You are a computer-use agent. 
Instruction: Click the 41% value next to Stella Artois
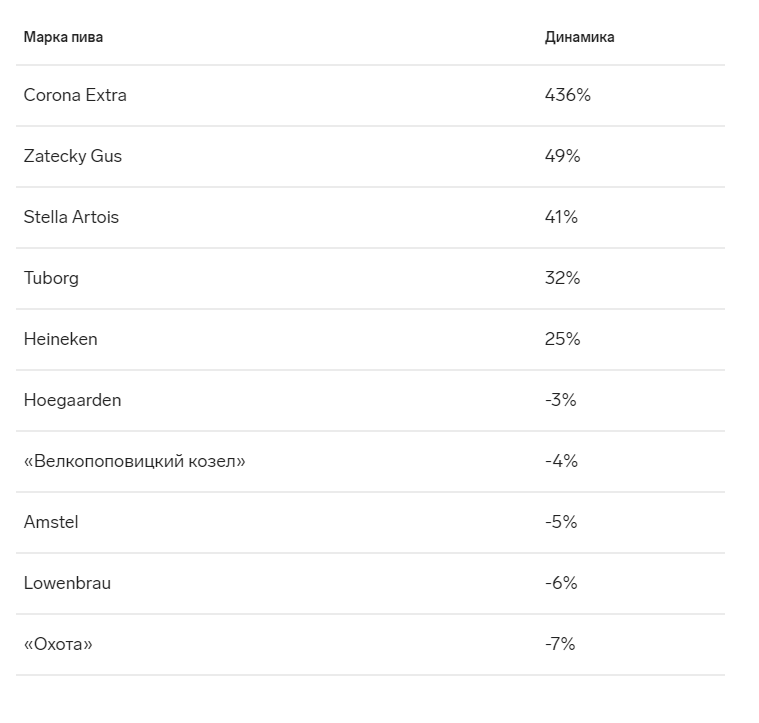[561, 217]
